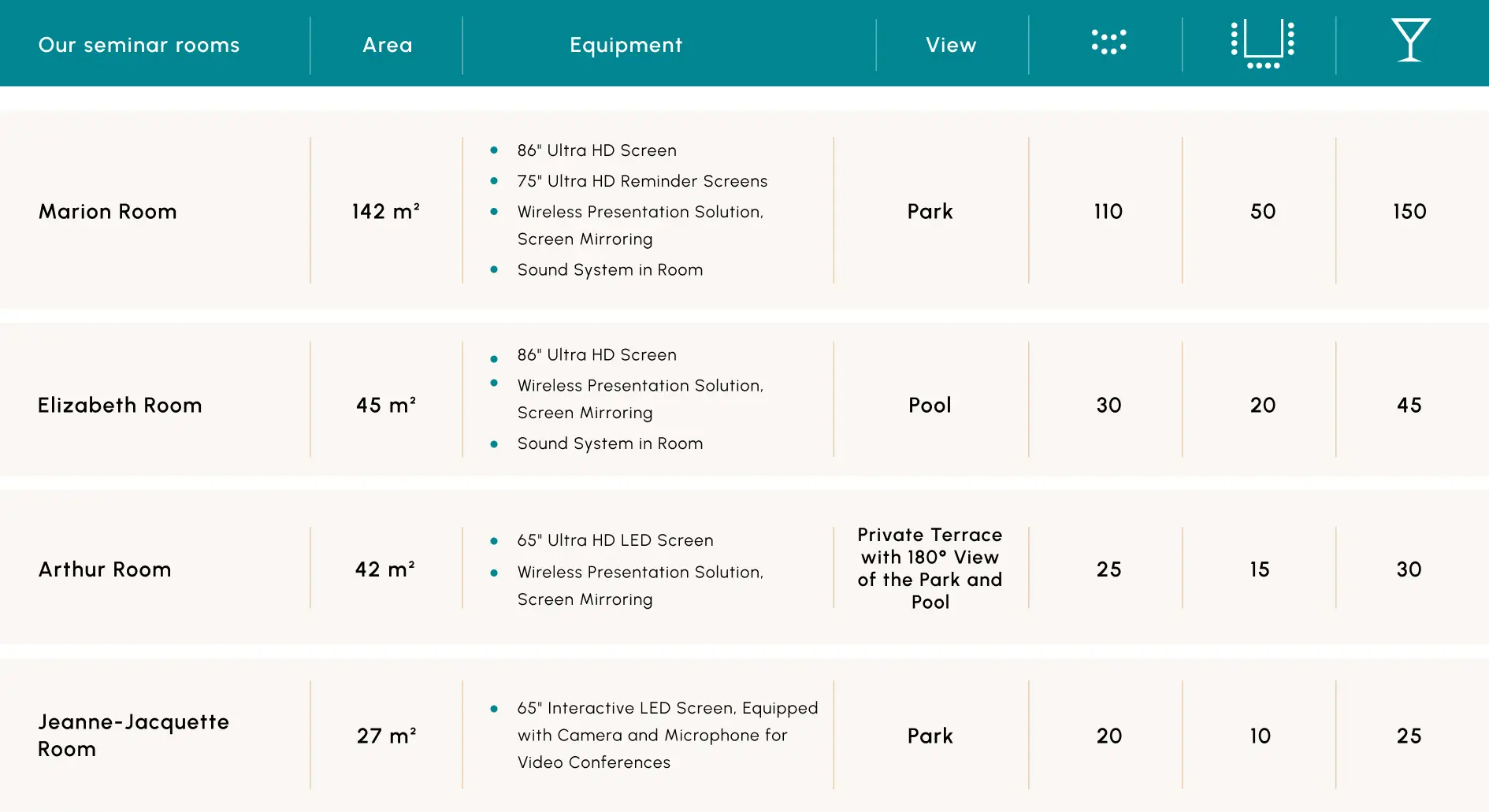
Task: Click Marion Room's theater capacity 110
Action: coord(1108,211)
